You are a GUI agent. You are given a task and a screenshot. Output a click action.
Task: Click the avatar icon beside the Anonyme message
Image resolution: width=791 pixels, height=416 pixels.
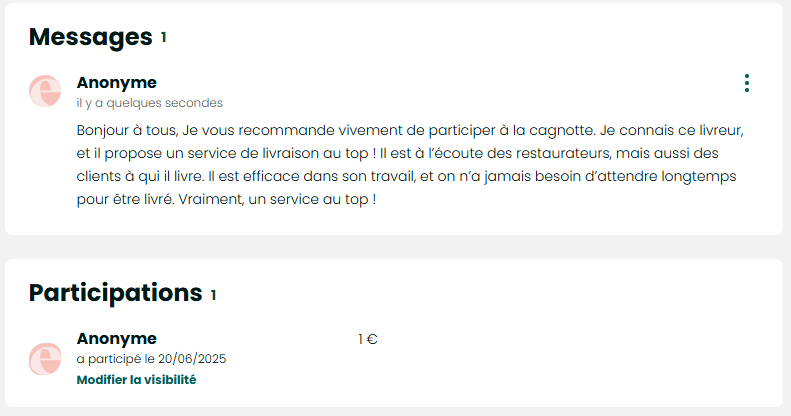click(x=45, y=91)
